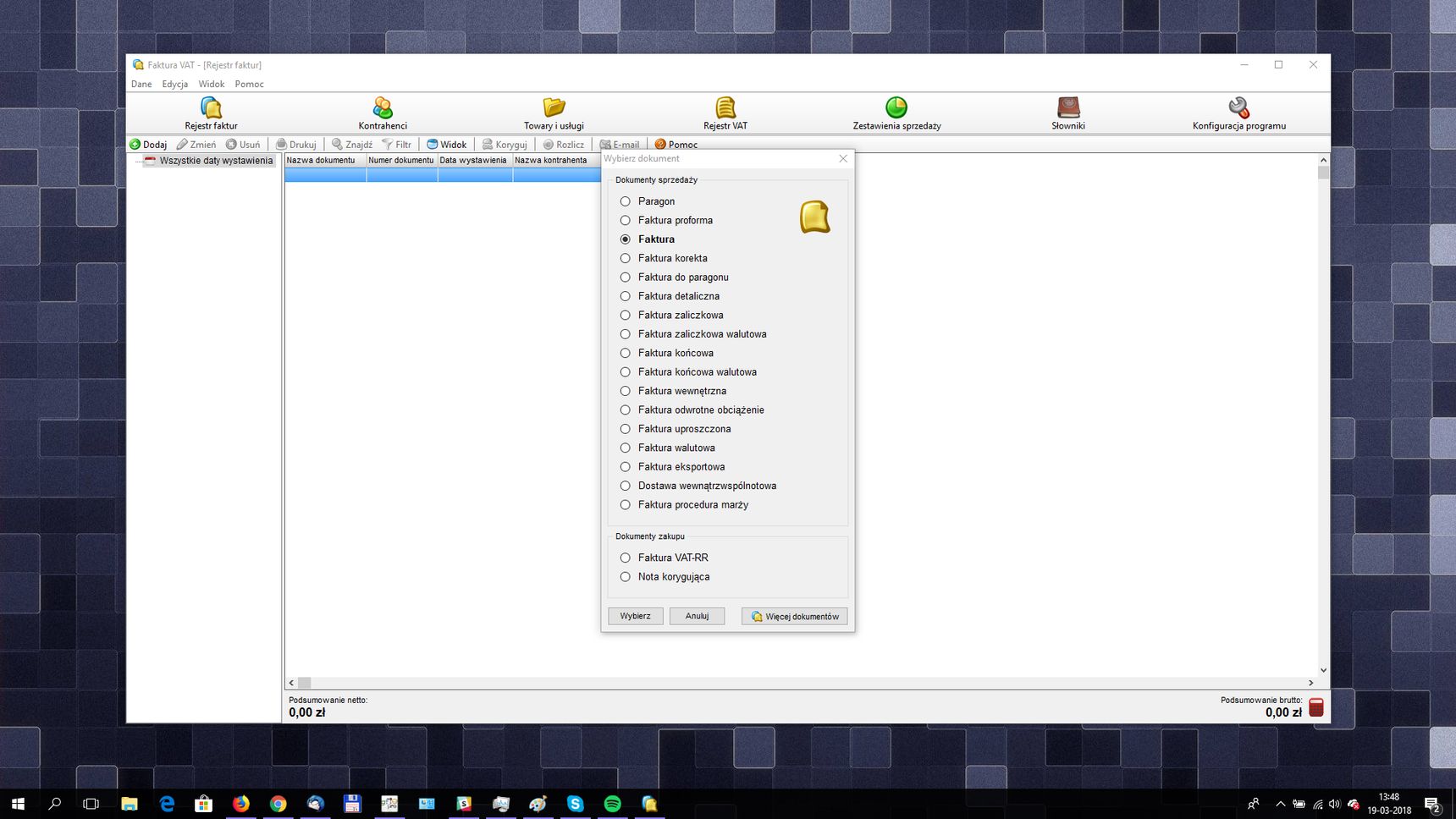This screenshot has height=819, width=1456.
Task: Open the Widok menu in menu bar
Action: point(212,84)
